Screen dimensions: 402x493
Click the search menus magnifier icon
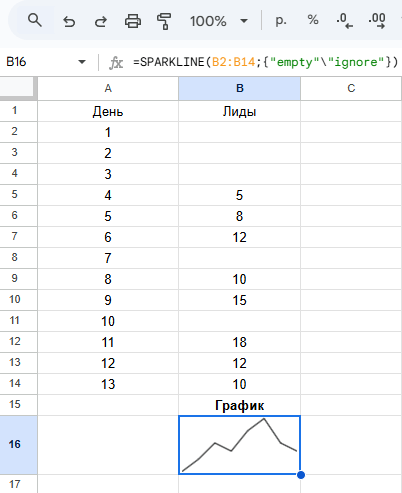coord(35,21)
